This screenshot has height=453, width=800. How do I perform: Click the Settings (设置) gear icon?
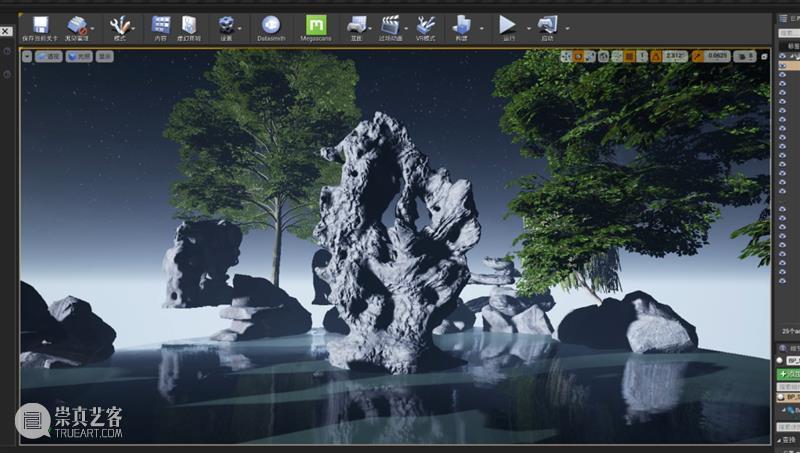226,26
